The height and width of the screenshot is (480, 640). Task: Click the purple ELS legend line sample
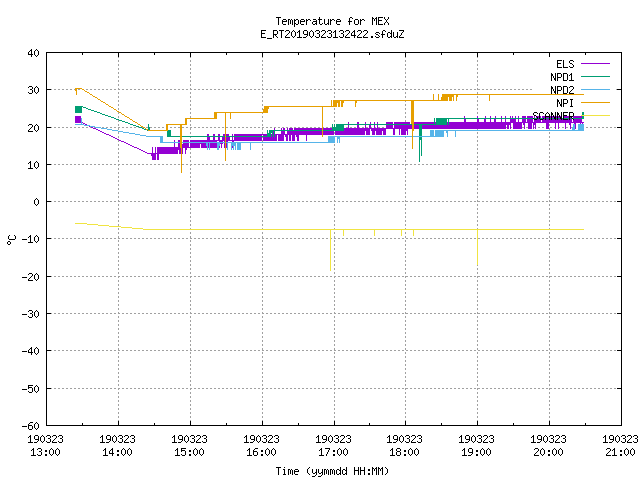595,64
